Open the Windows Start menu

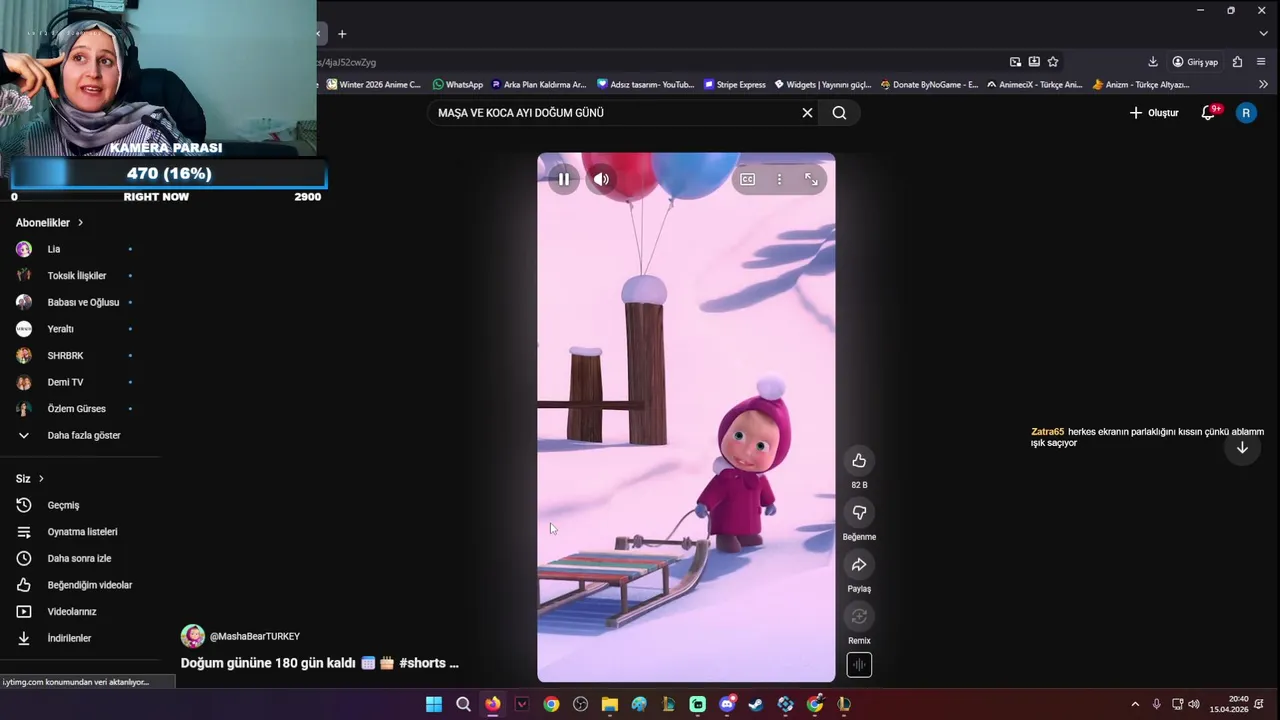[434, 704]
